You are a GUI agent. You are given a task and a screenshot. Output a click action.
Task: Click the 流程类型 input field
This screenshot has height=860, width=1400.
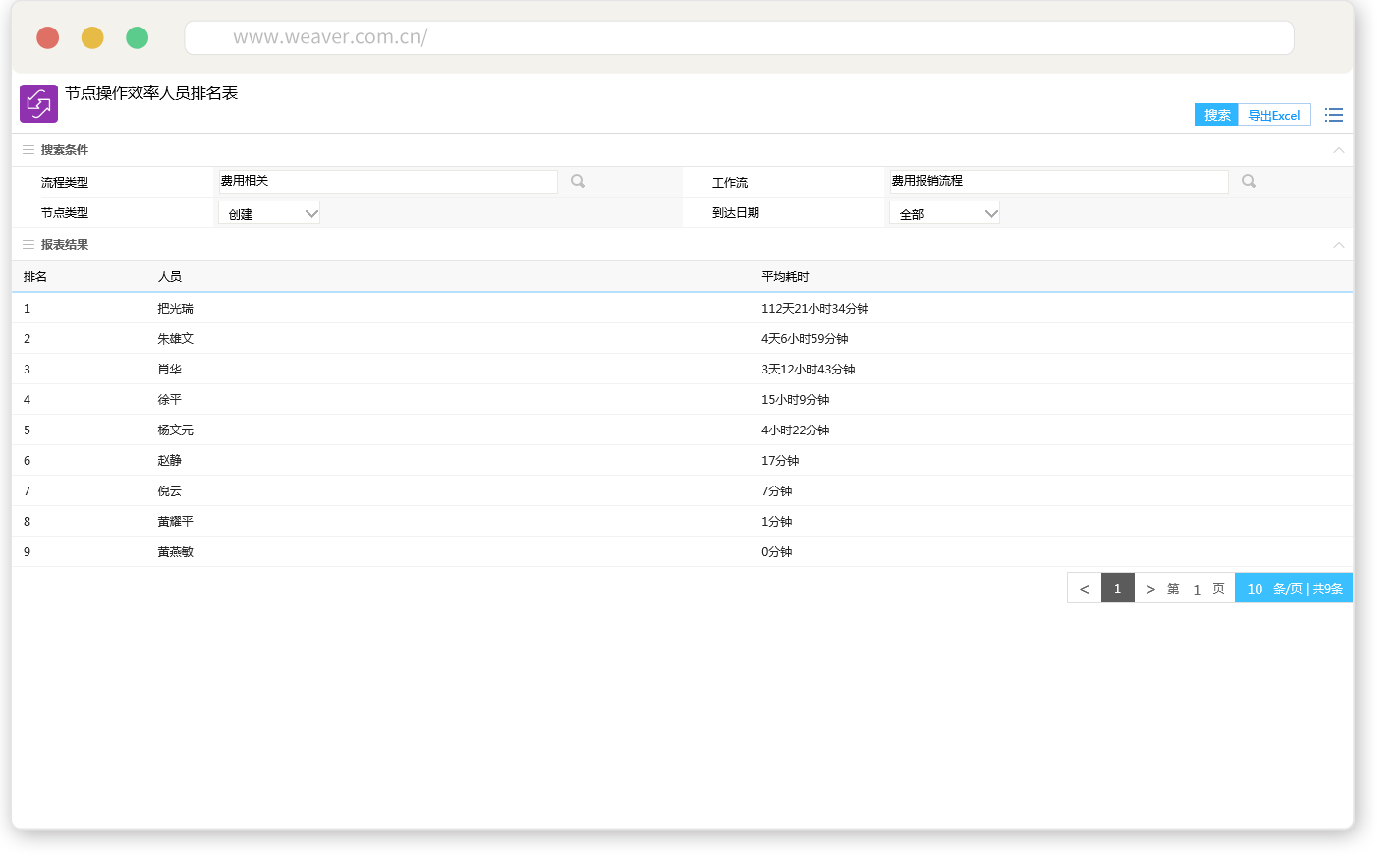click(x=388, y=182)
